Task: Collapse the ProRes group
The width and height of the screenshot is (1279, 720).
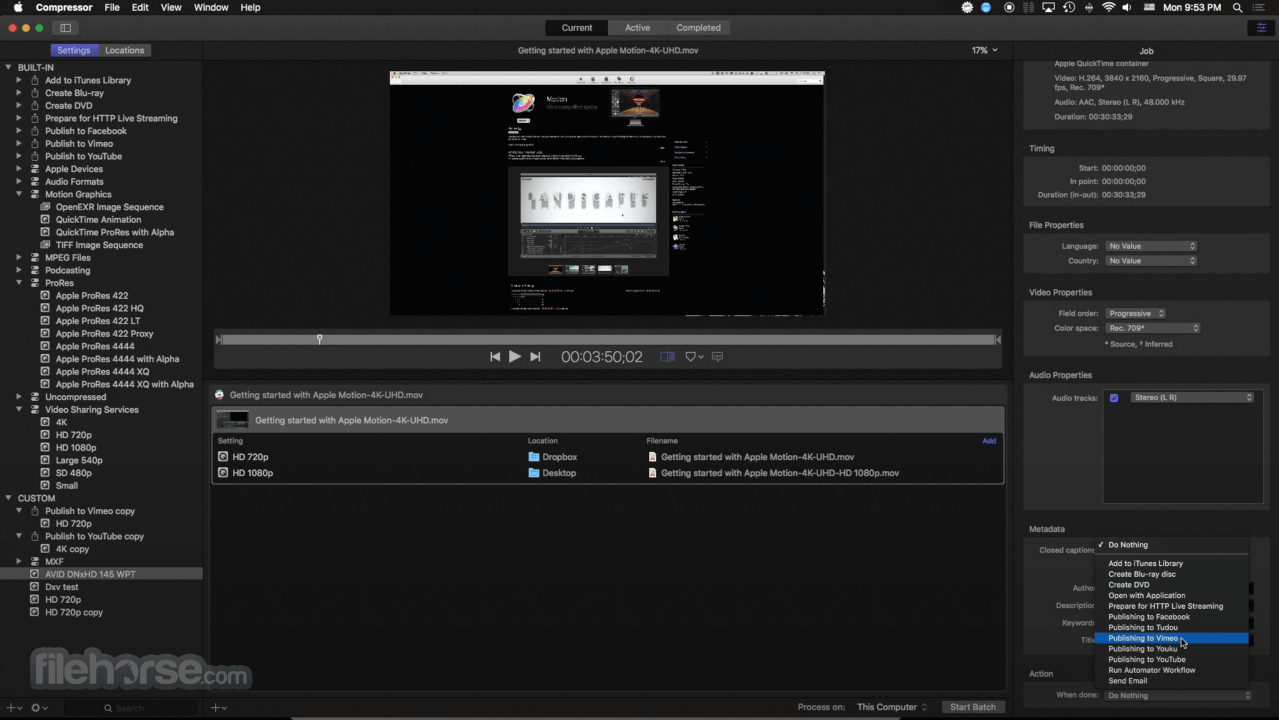Action: pyautogui.click(x=19, y=283)
